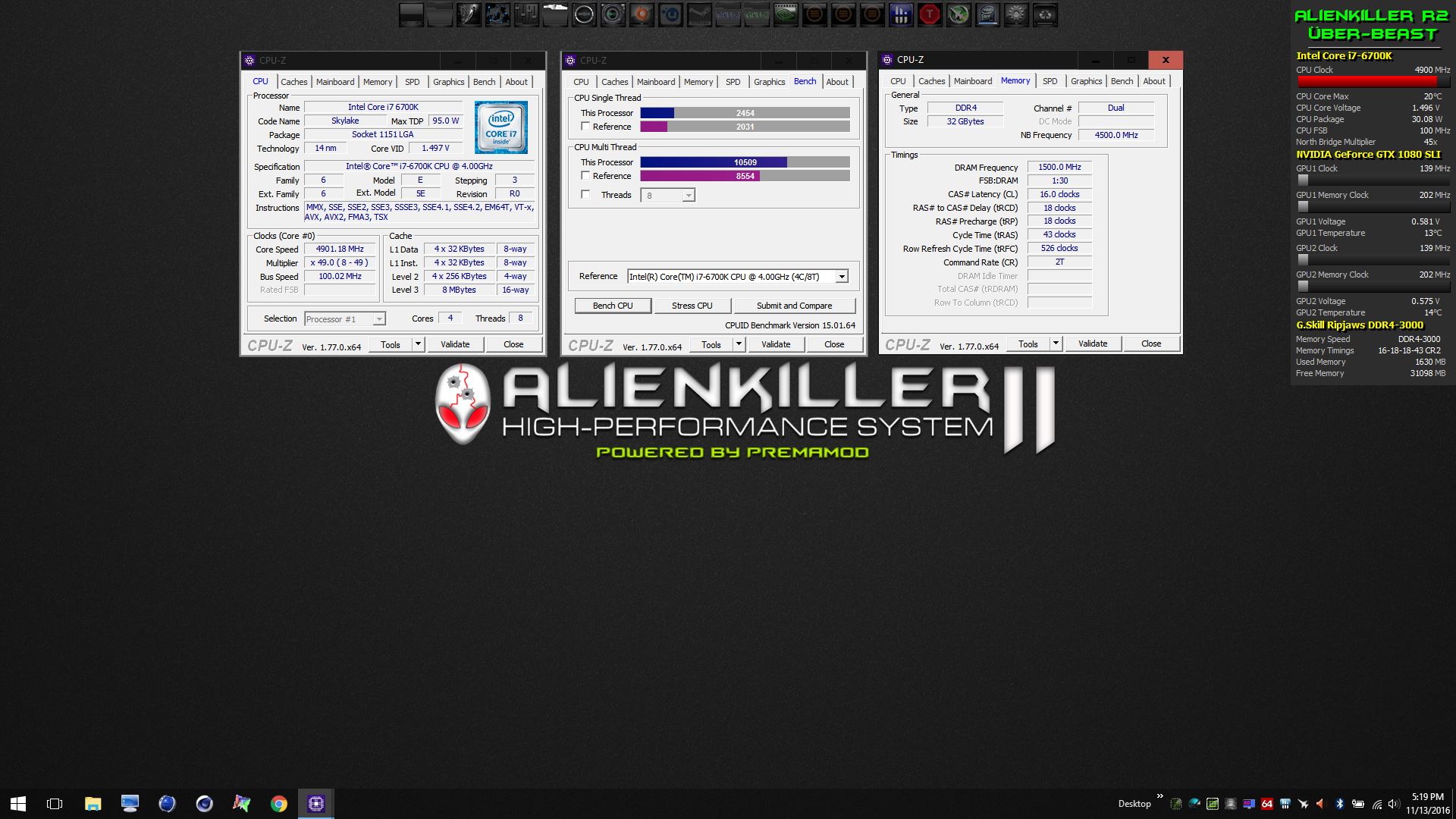Click the Desktop toolbar label on taskbar
Image resolution: width=1456 pixels, height=819 pixels.
point(1134,804)
